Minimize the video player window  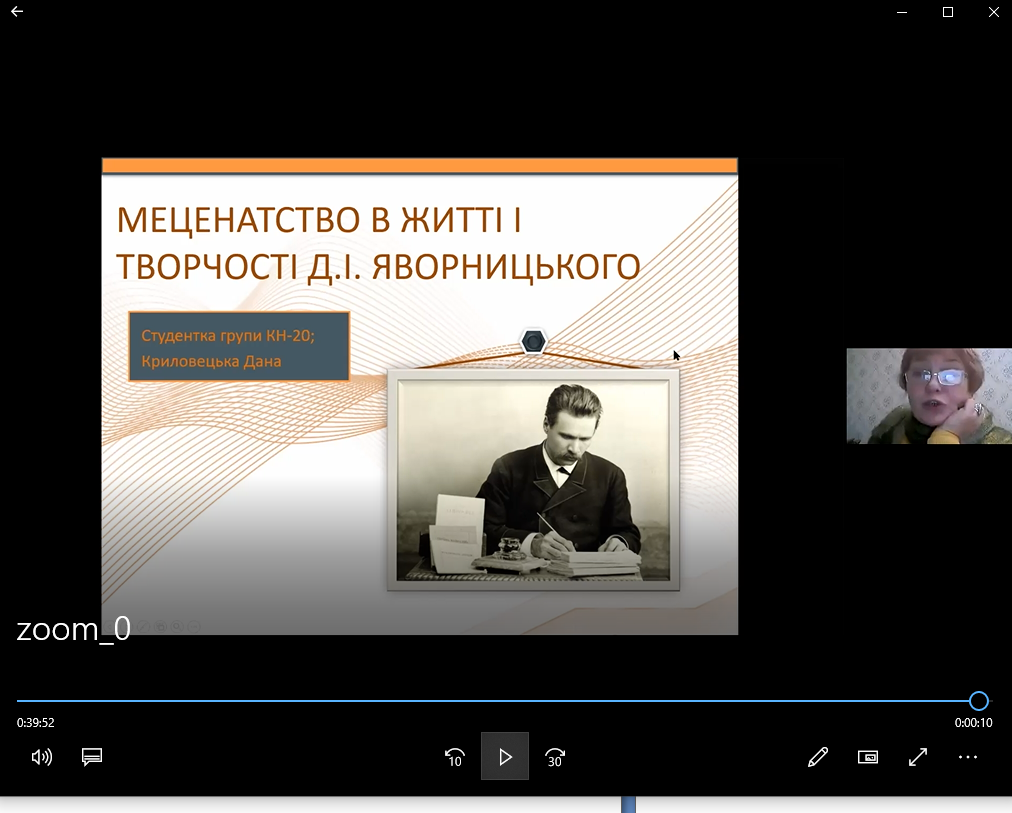(902, 12)
